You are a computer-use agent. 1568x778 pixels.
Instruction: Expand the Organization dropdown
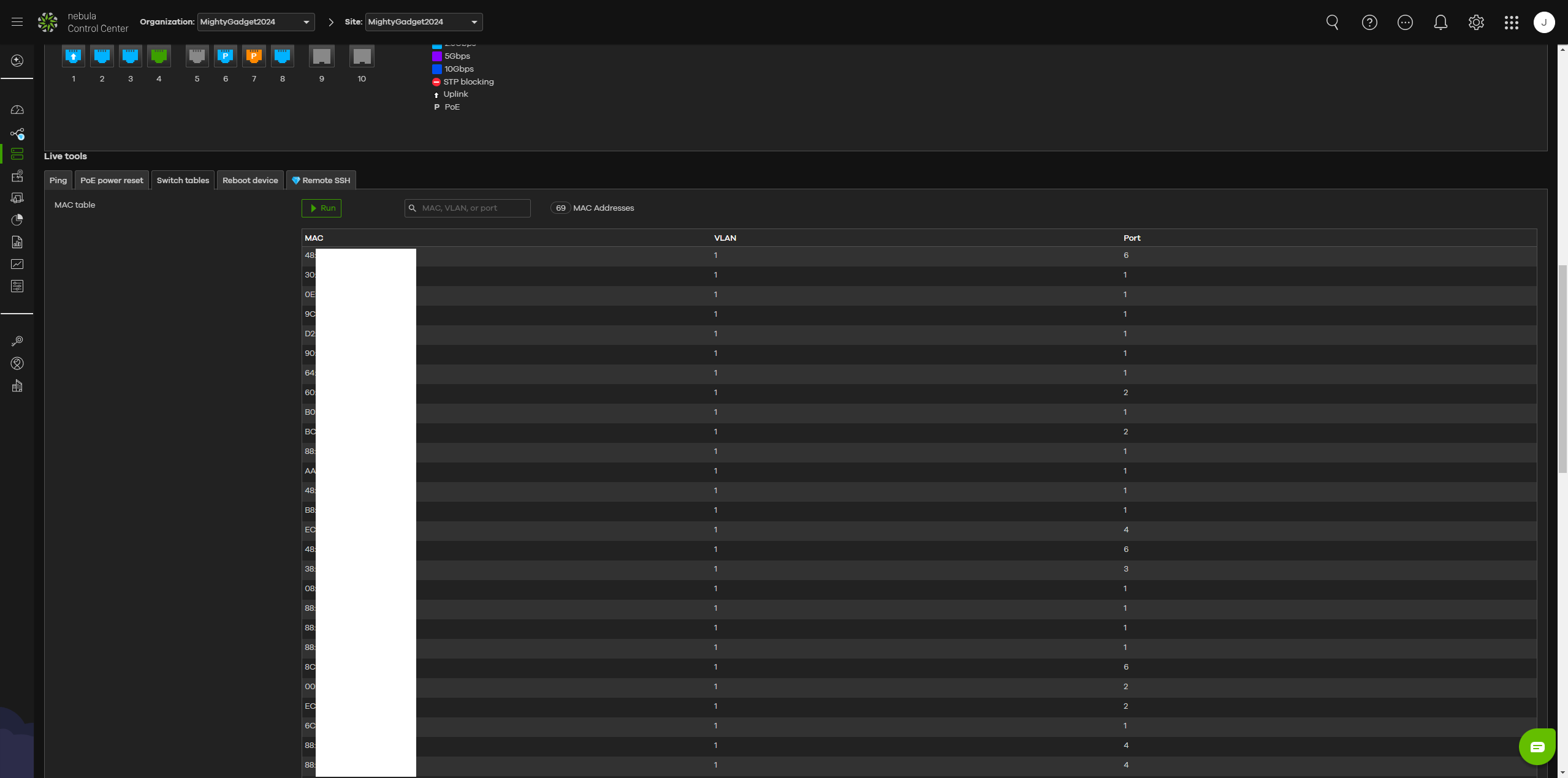[256, 22]
